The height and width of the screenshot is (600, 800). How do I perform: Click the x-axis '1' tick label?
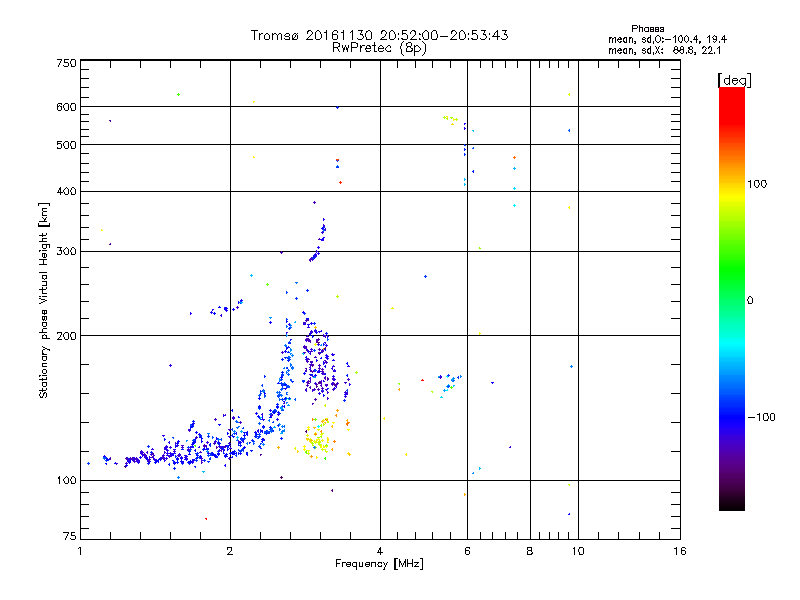[x=80, y=551]
